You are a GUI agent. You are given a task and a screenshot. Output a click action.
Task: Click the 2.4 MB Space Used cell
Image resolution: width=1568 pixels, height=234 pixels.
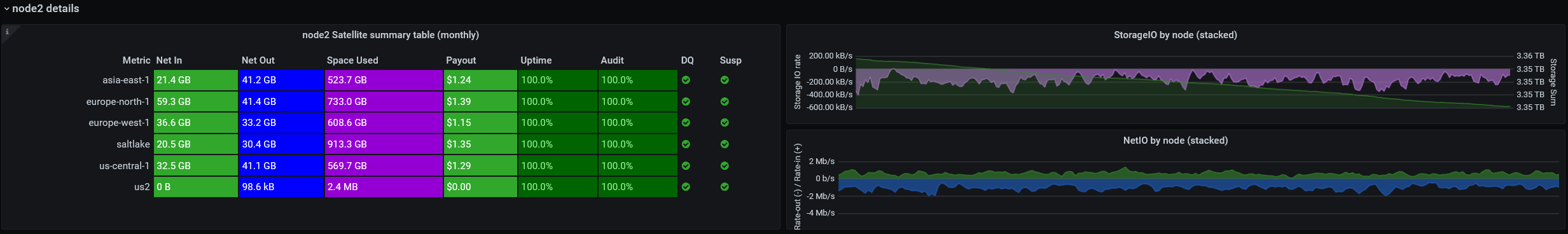tap(384, 187)
